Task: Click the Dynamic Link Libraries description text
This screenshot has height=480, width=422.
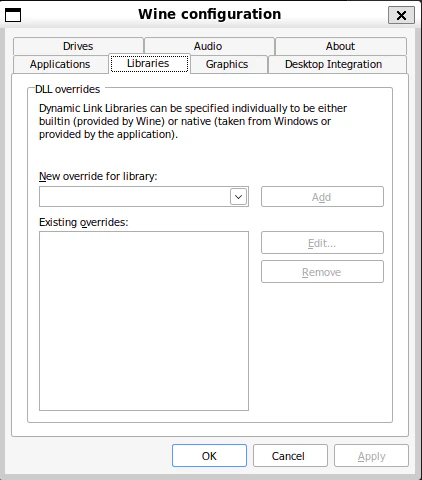Action: (x=193, y=121)
